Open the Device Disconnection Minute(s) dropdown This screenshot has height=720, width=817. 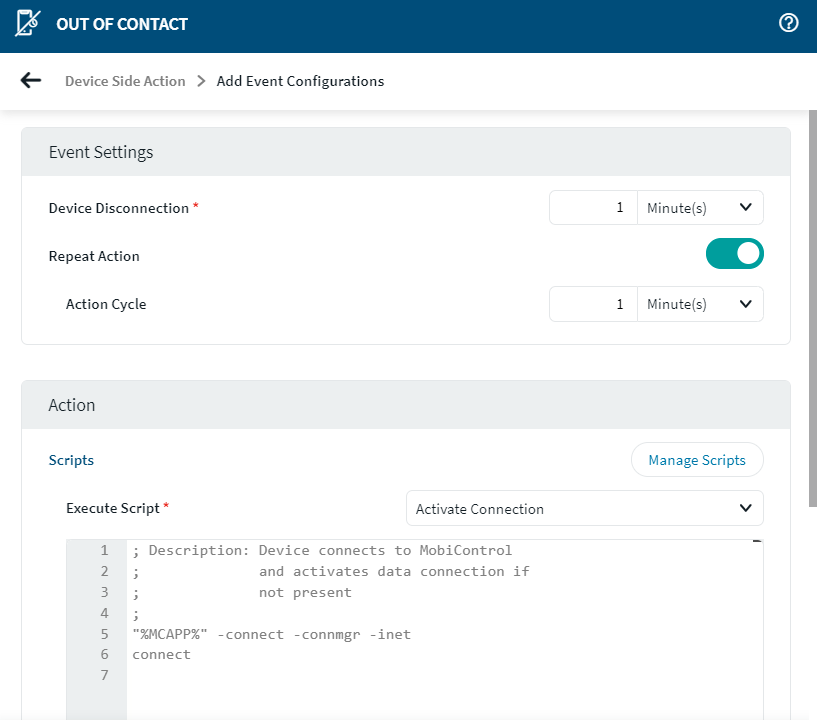pyautogui.click(x=700, y=208)
